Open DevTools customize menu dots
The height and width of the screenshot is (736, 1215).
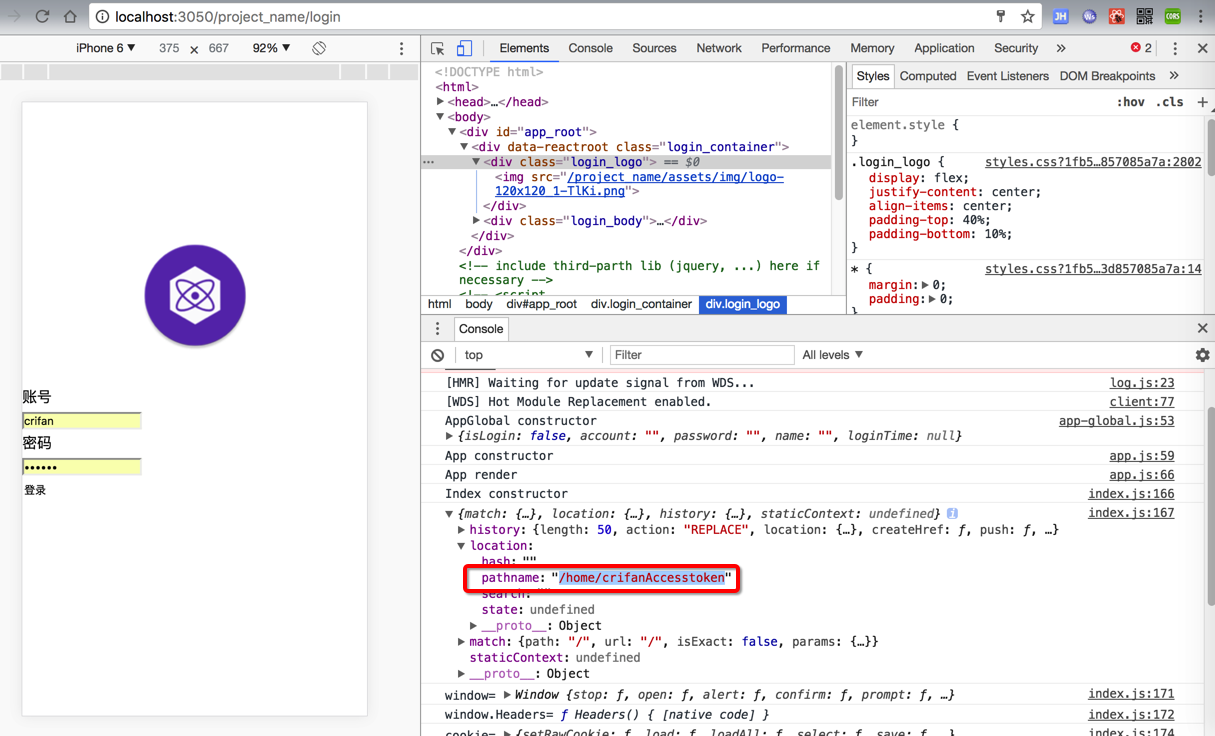(1175, 48)
